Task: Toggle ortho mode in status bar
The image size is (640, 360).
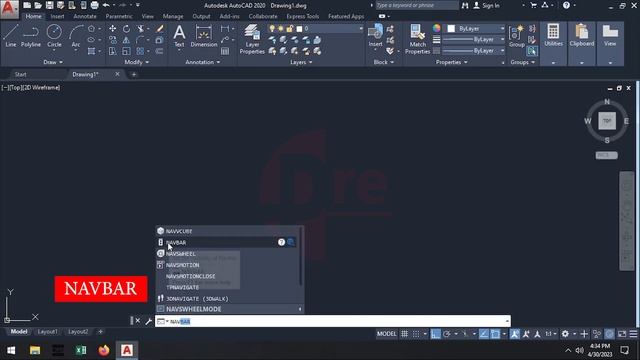Action: pyautogui.click(x=435, y=334)
